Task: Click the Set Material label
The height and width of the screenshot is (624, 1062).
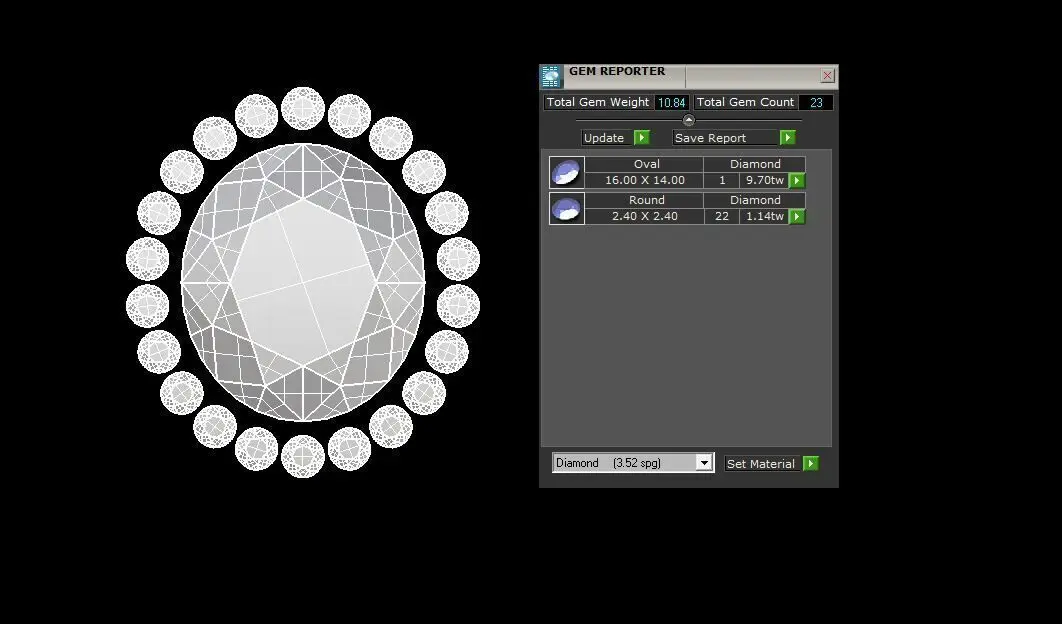Action: click(x=761, y=463)
